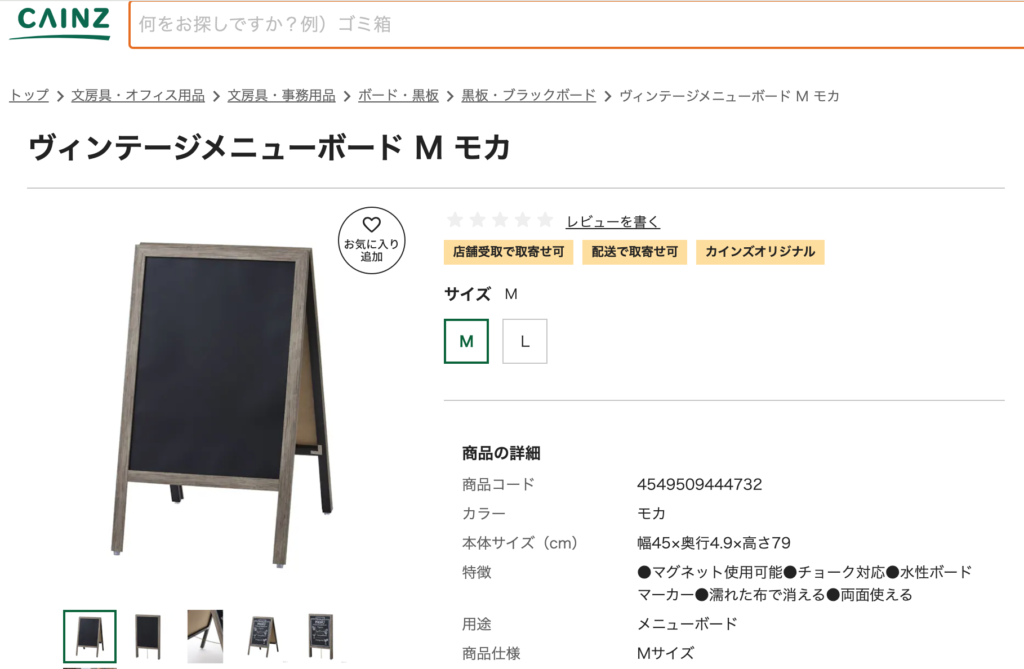Click the CAINZ logo

(59, 23)
